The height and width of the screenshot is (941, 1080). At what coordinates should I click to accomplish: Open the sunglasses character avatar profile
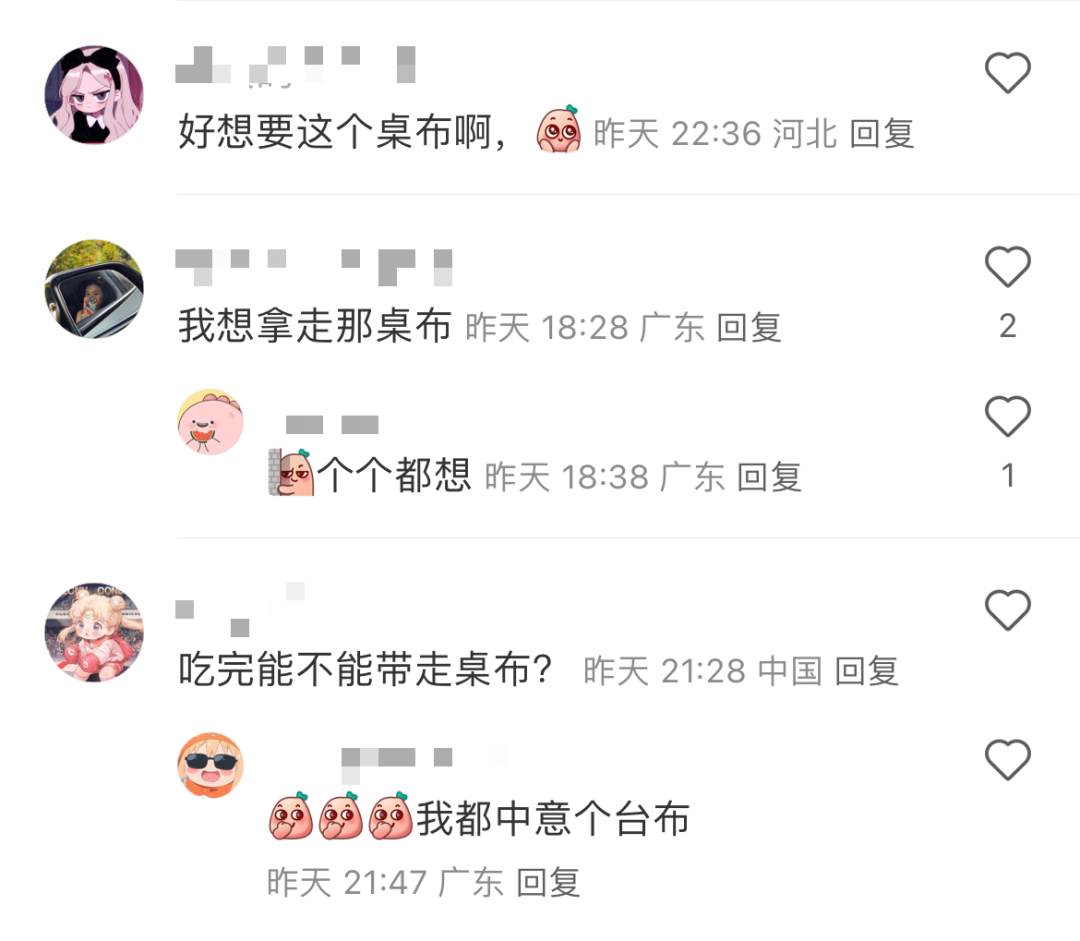pos(211,765)
